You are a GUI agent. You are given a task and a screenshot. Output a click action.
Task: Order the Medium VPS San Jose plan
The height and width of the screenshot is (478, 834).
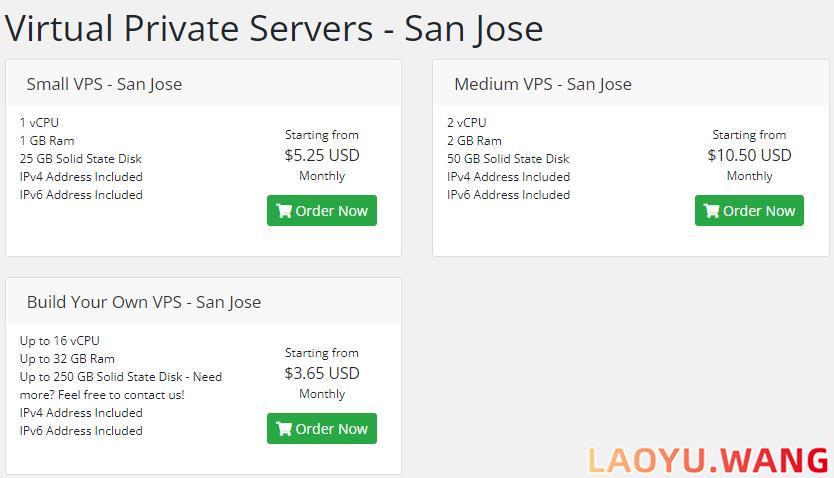(x=749, y=211)
